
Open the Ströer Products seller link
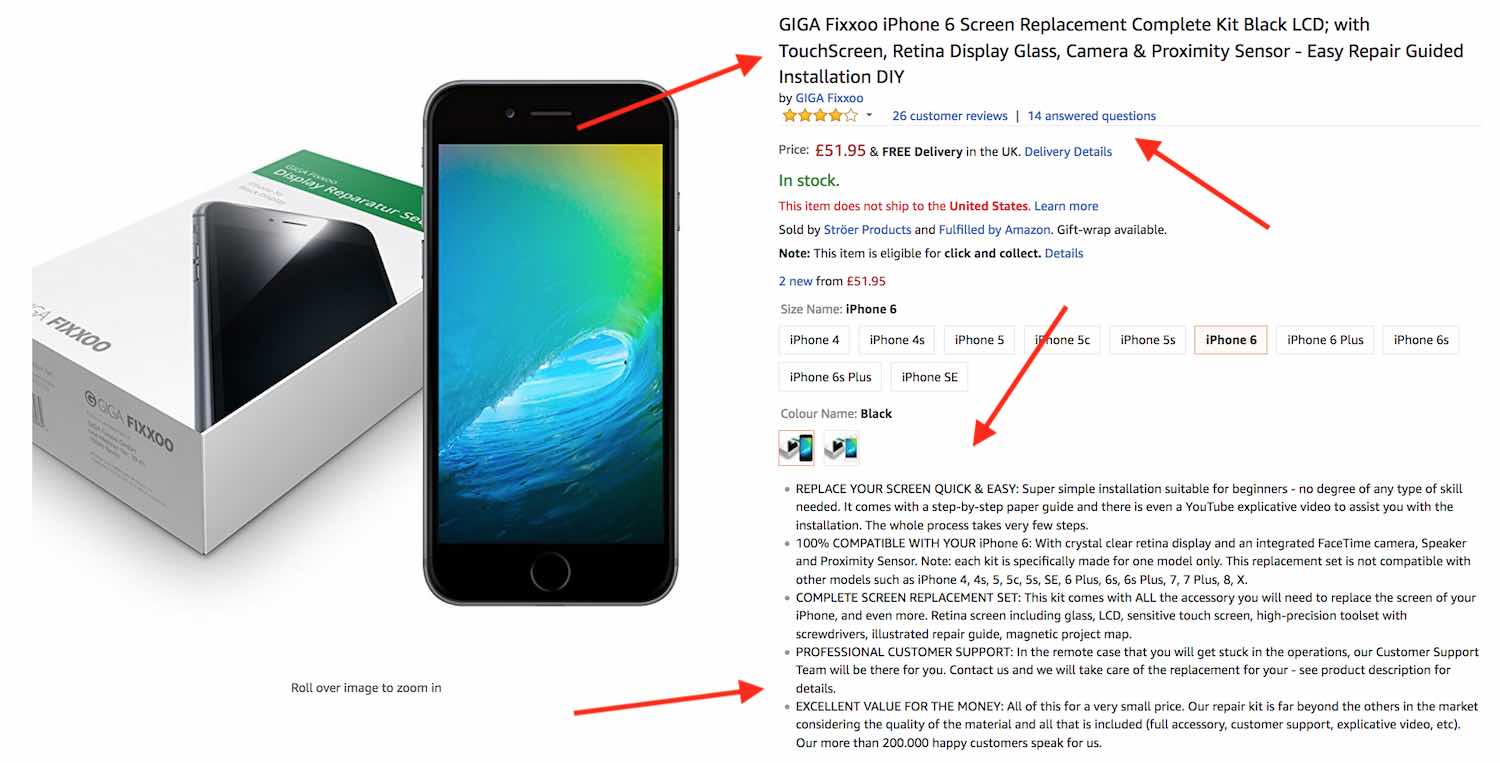pyautogui.click(x=867, y=230)
